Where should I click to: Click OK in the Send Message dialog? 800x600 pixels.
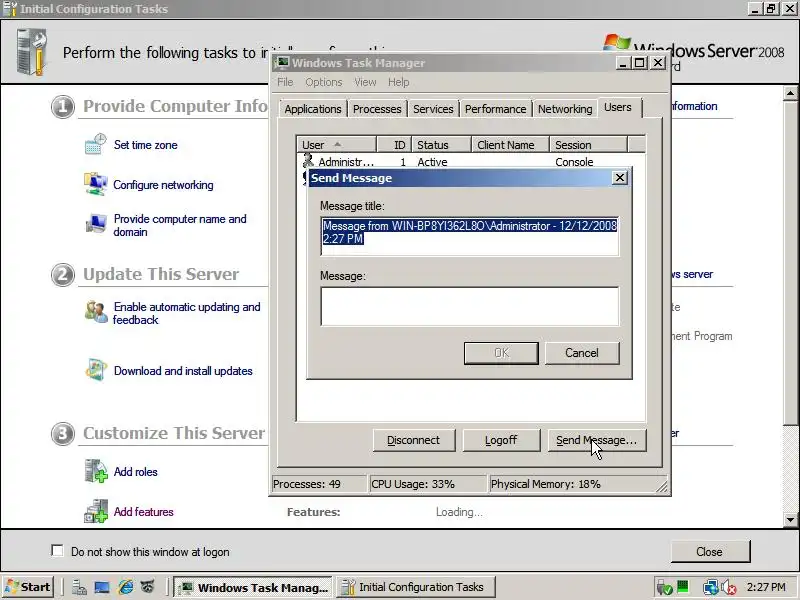[x=501, y=353]
